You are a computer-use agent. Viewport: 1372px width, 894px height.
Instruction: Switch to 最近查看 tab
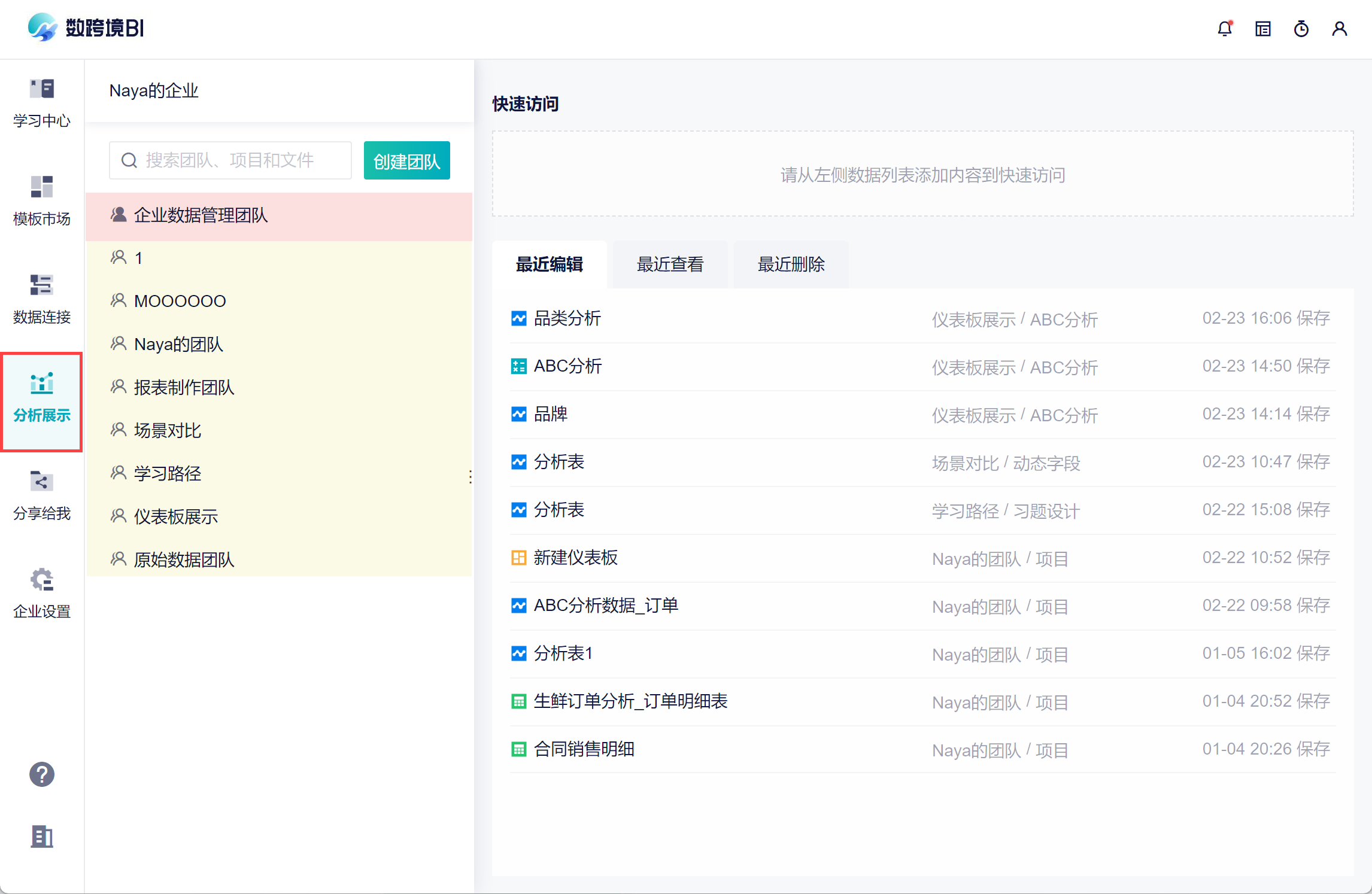tap(670, 264)
